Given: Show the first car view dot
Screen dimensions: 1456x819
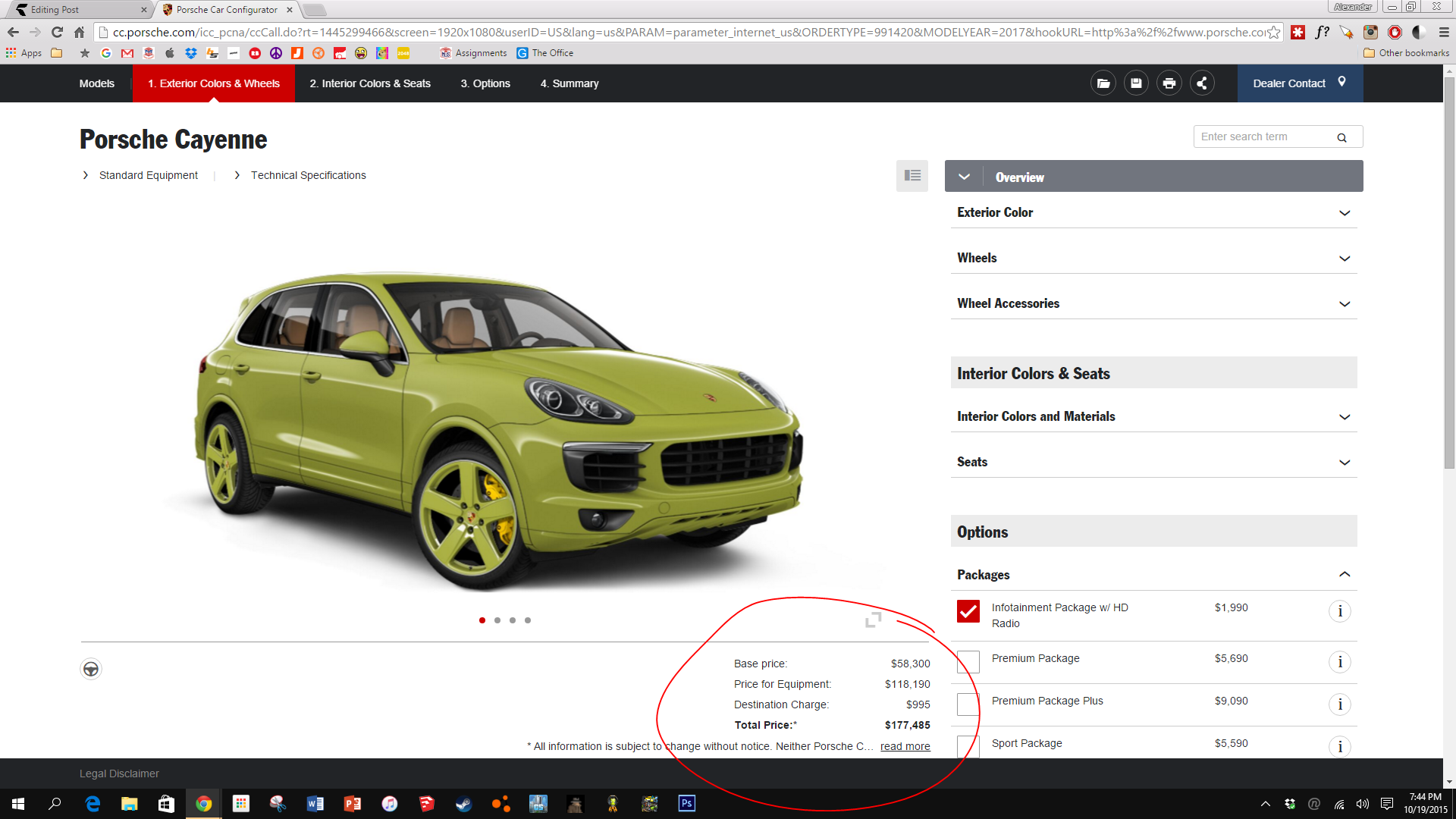Looking at the screenshot, I should [482, 620].
